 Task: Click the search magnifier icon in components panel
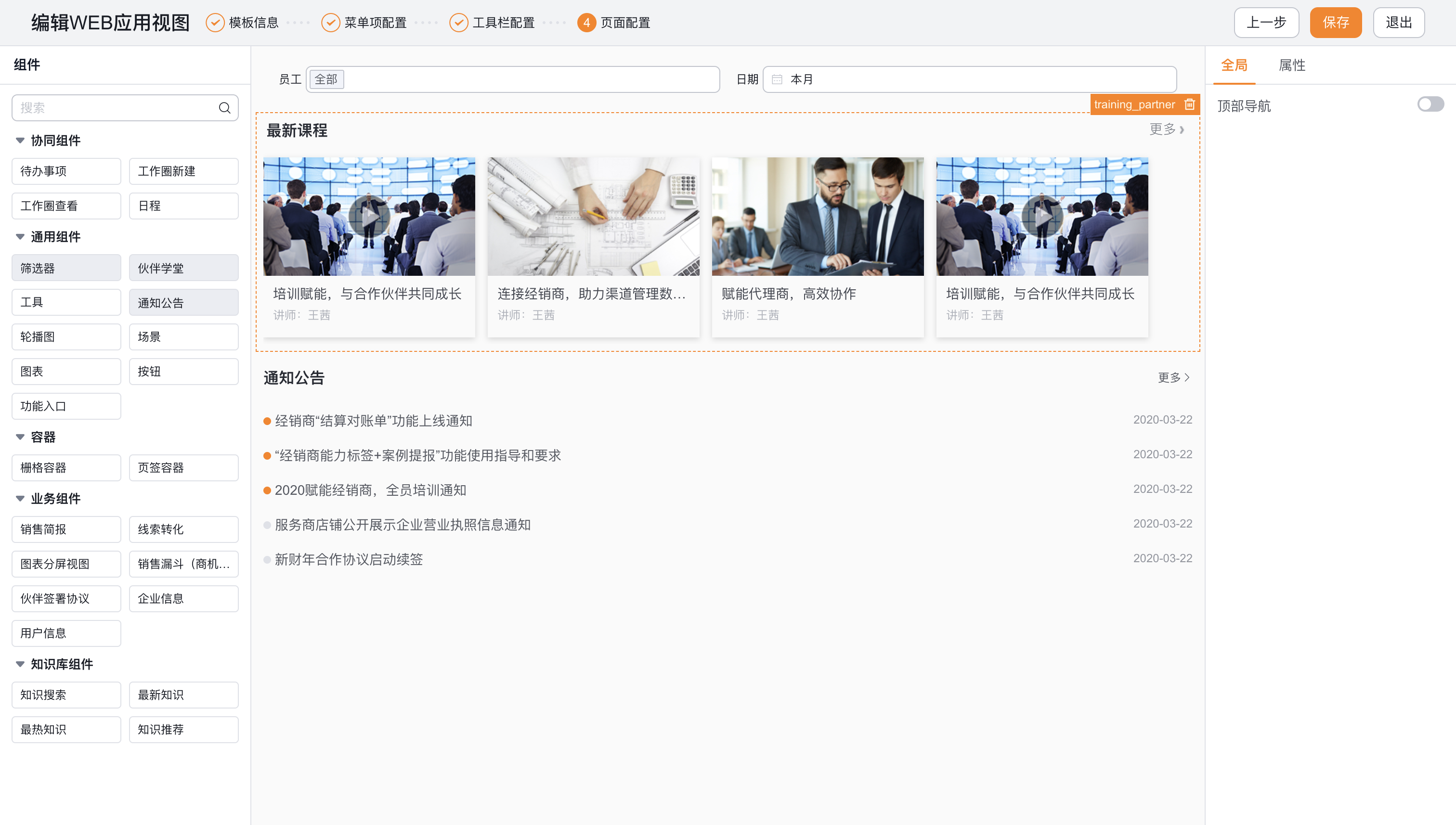point(224,108)
